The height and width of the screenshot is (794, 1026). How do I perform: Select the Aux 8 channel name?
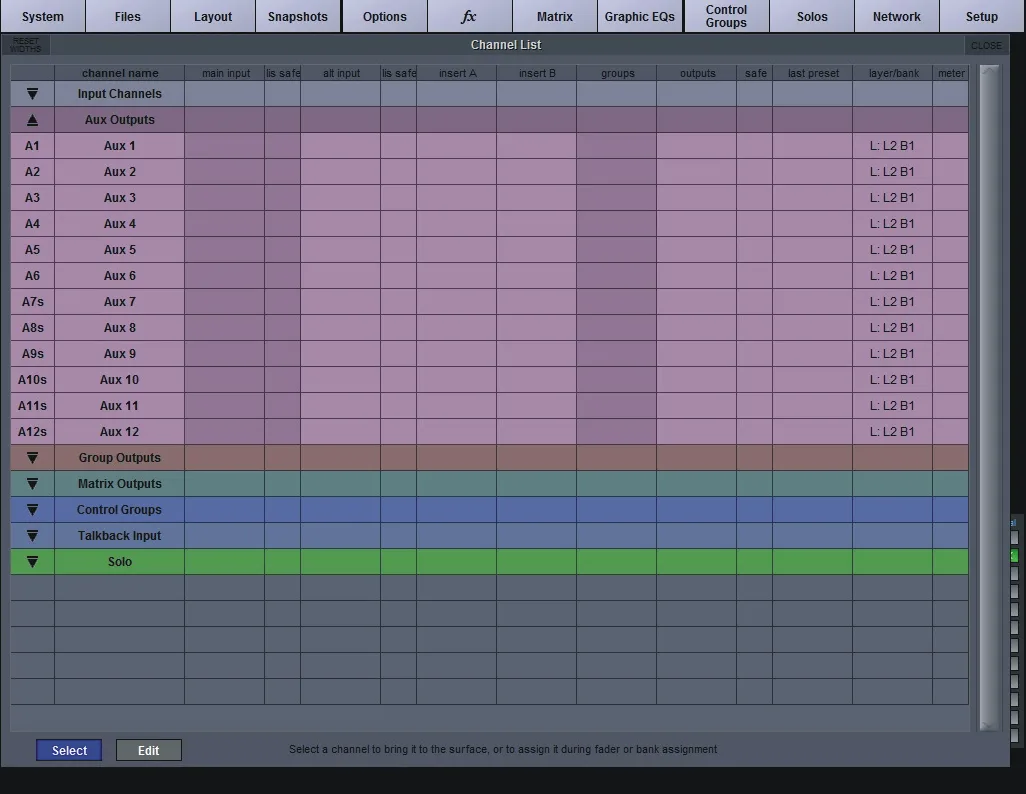tap(120, 327)
